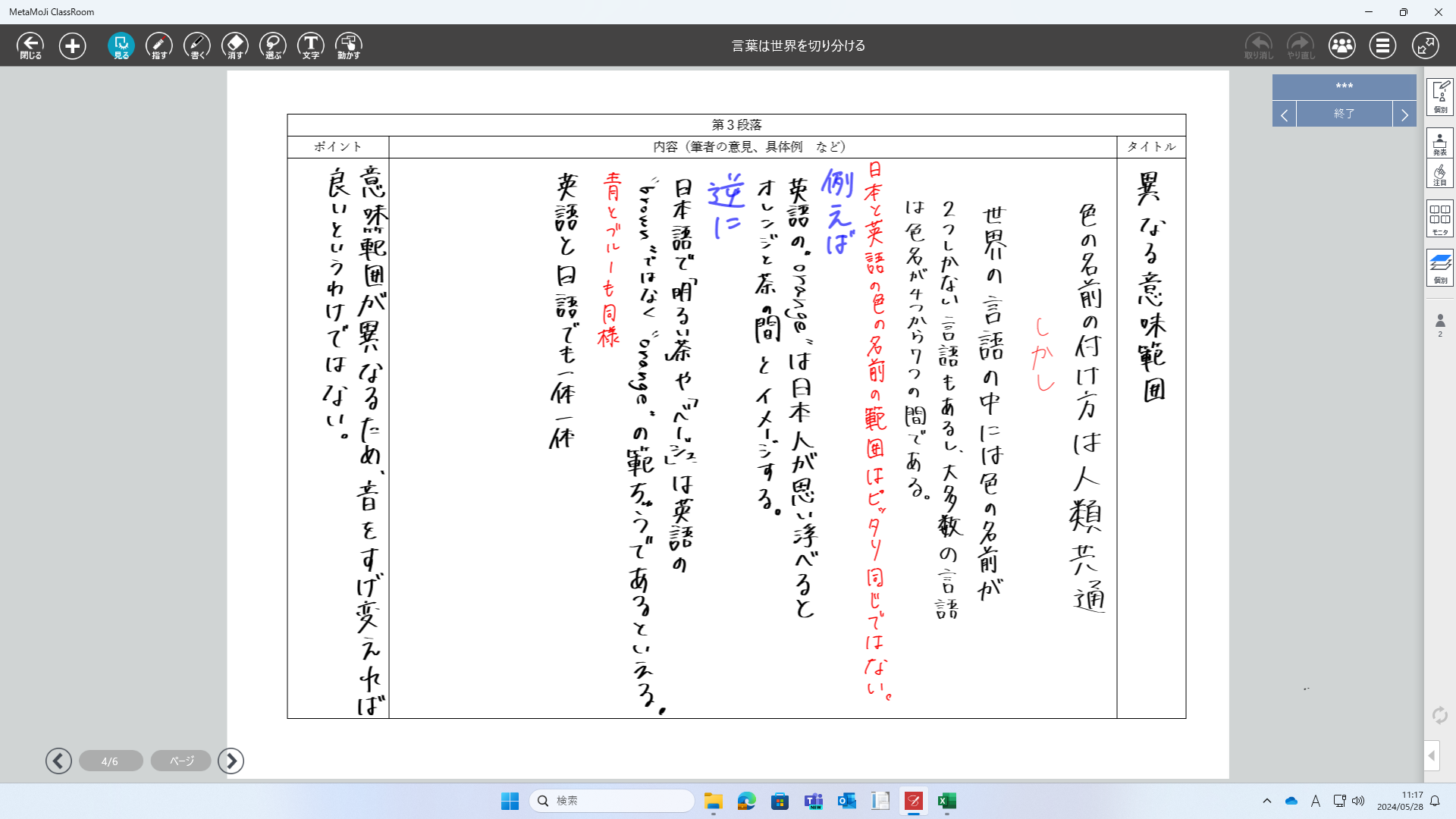
Task: Select the 文字 text tool
Action: [x=311, y=45]
